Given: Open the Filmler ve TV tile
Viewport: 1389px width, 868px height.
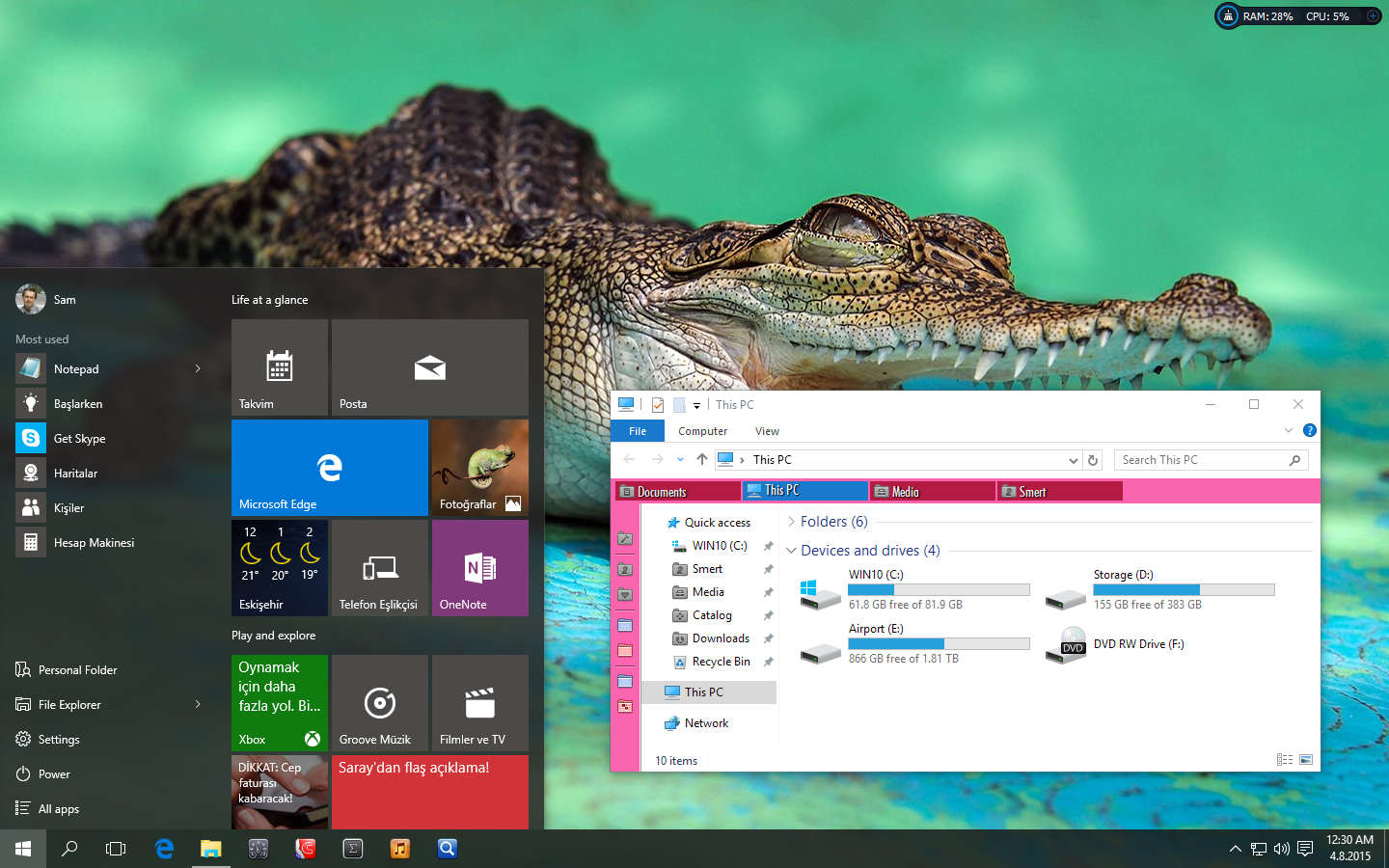Looking at the screenshot, I should point(480,703).
